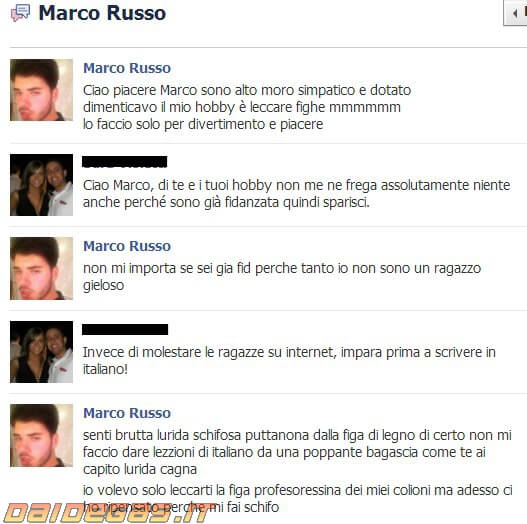
Task: Click the couple photo avatar beside "Invece di molestare"
Action: click(41, 352)
